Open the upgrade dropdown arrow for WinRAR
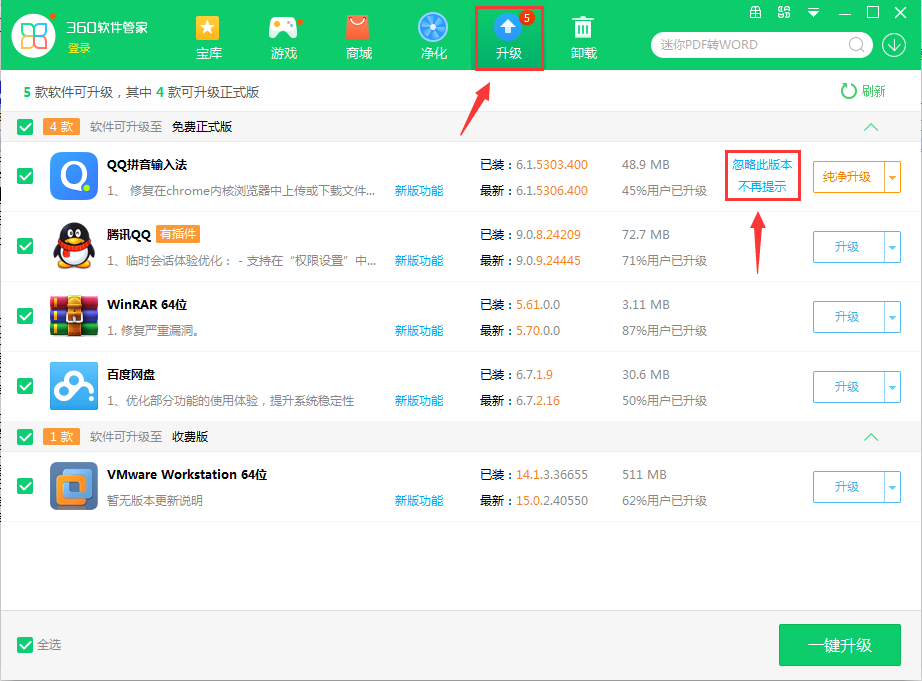Viewport: 922px width, 681px height. click(x=893, y=317)
